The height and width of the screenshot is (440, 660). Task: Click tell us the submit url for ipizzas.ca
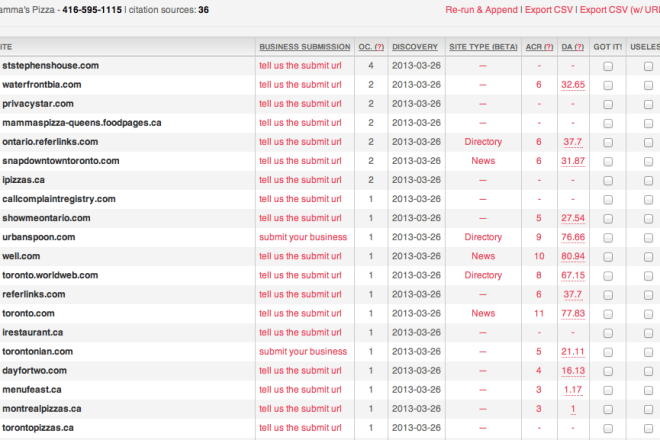(x=300, y=180)
